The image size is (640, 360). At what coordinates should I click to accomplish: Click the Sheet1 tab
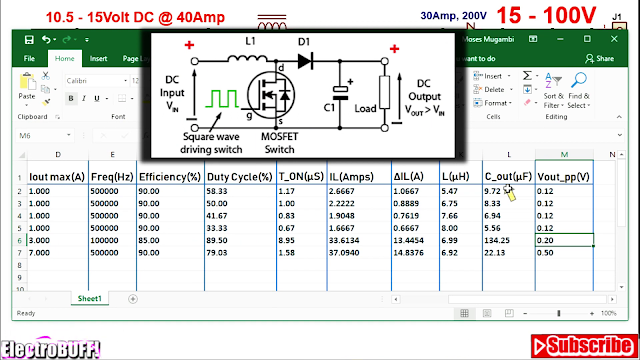(89, 299)
